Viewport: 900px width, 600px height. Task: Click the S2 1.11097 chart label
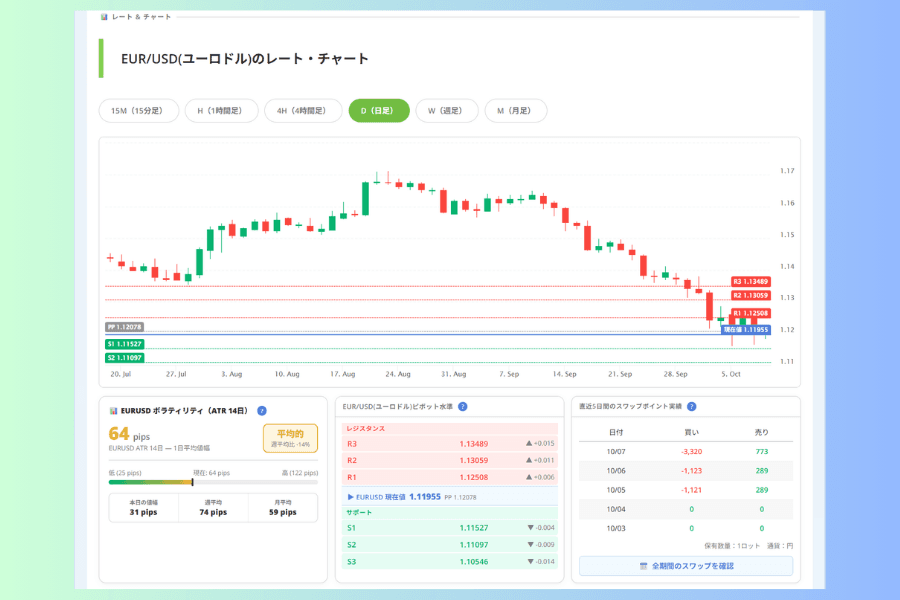click(125, 358)
